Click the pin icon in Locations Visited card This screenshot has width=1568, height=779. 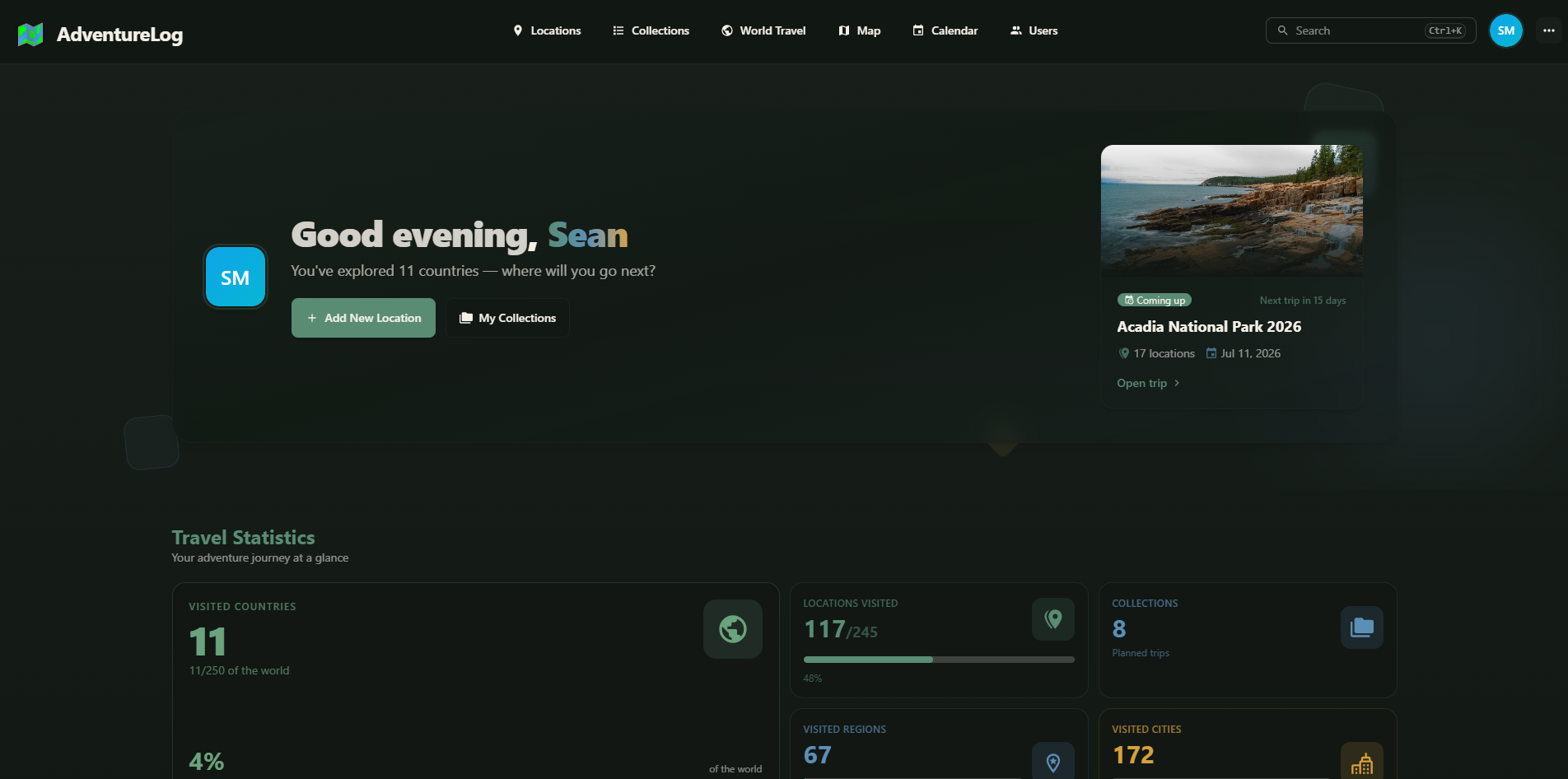tap(1053, 619)
